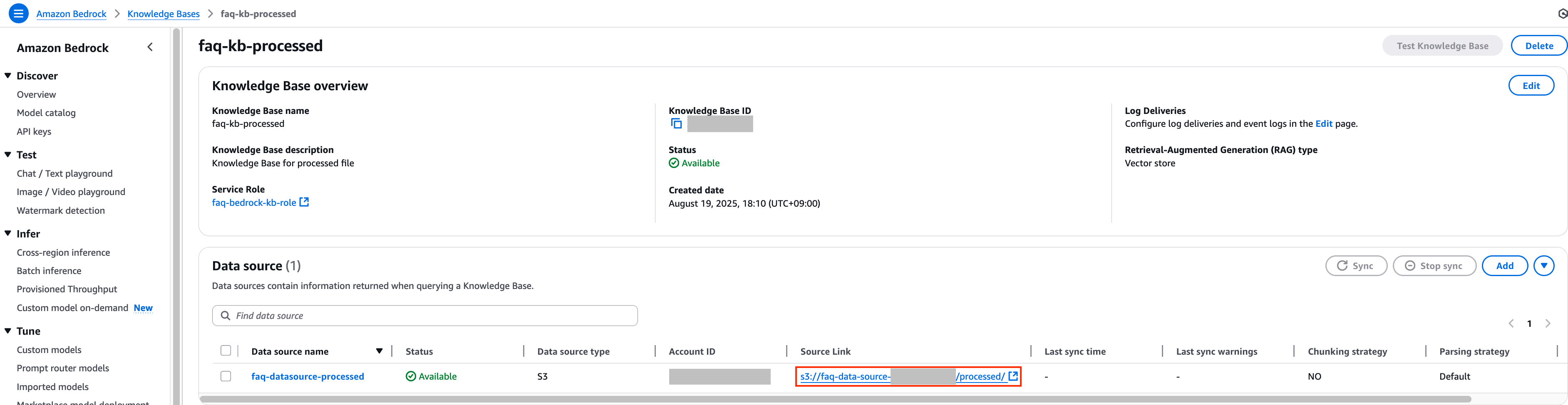Follow the Edit link in Log Deliveries
1568x405 pixels.
pos(1324,124)
